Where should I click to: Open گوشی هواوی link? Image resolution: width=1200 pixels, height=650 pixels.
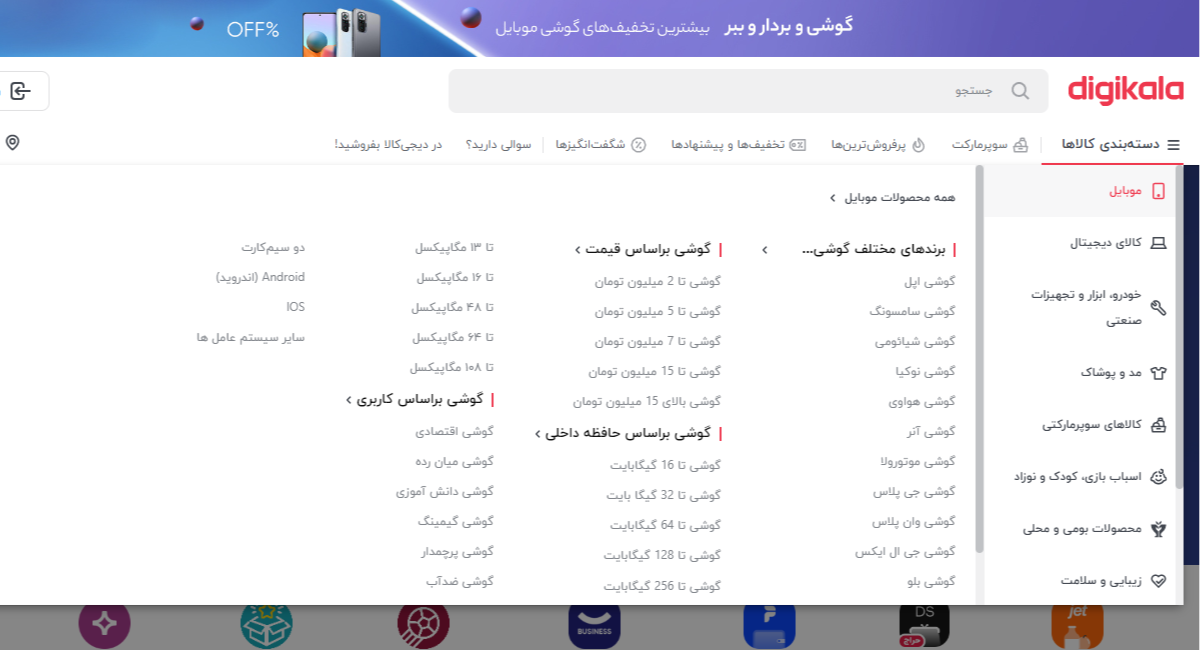[922, 402]
